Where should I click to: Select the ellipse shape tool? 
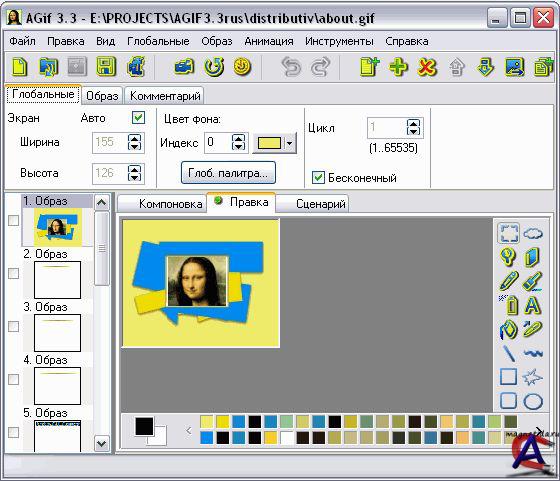533,401
